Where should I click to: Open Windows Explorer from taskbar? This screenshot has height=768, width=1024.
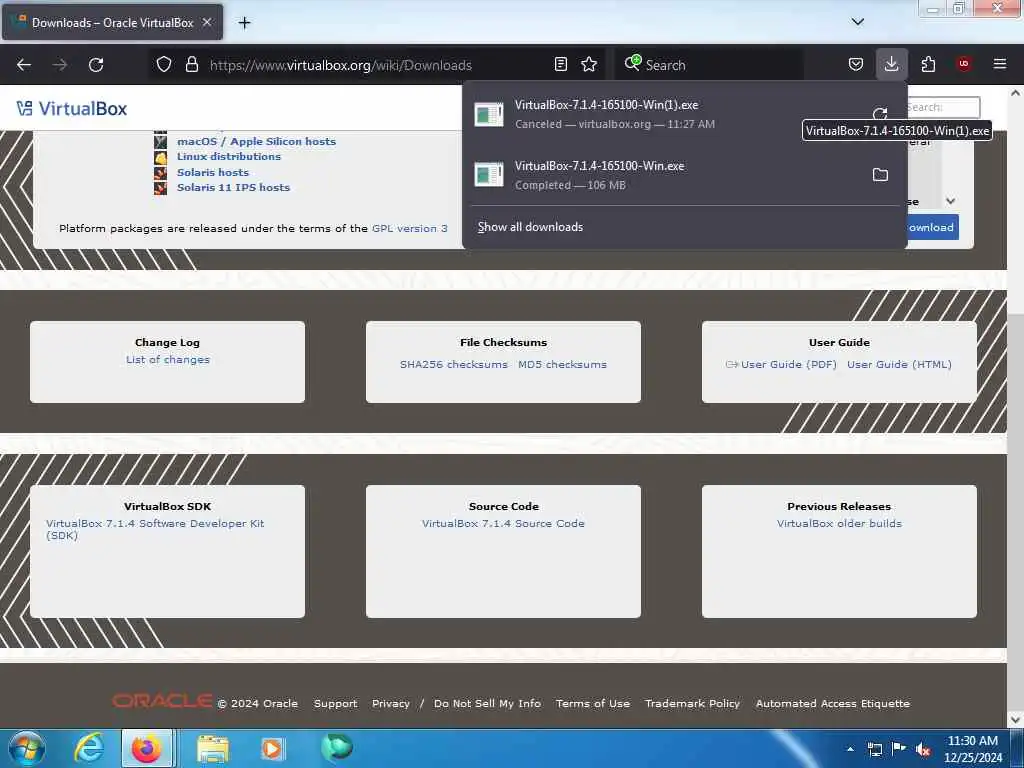(x=213, y=748)
